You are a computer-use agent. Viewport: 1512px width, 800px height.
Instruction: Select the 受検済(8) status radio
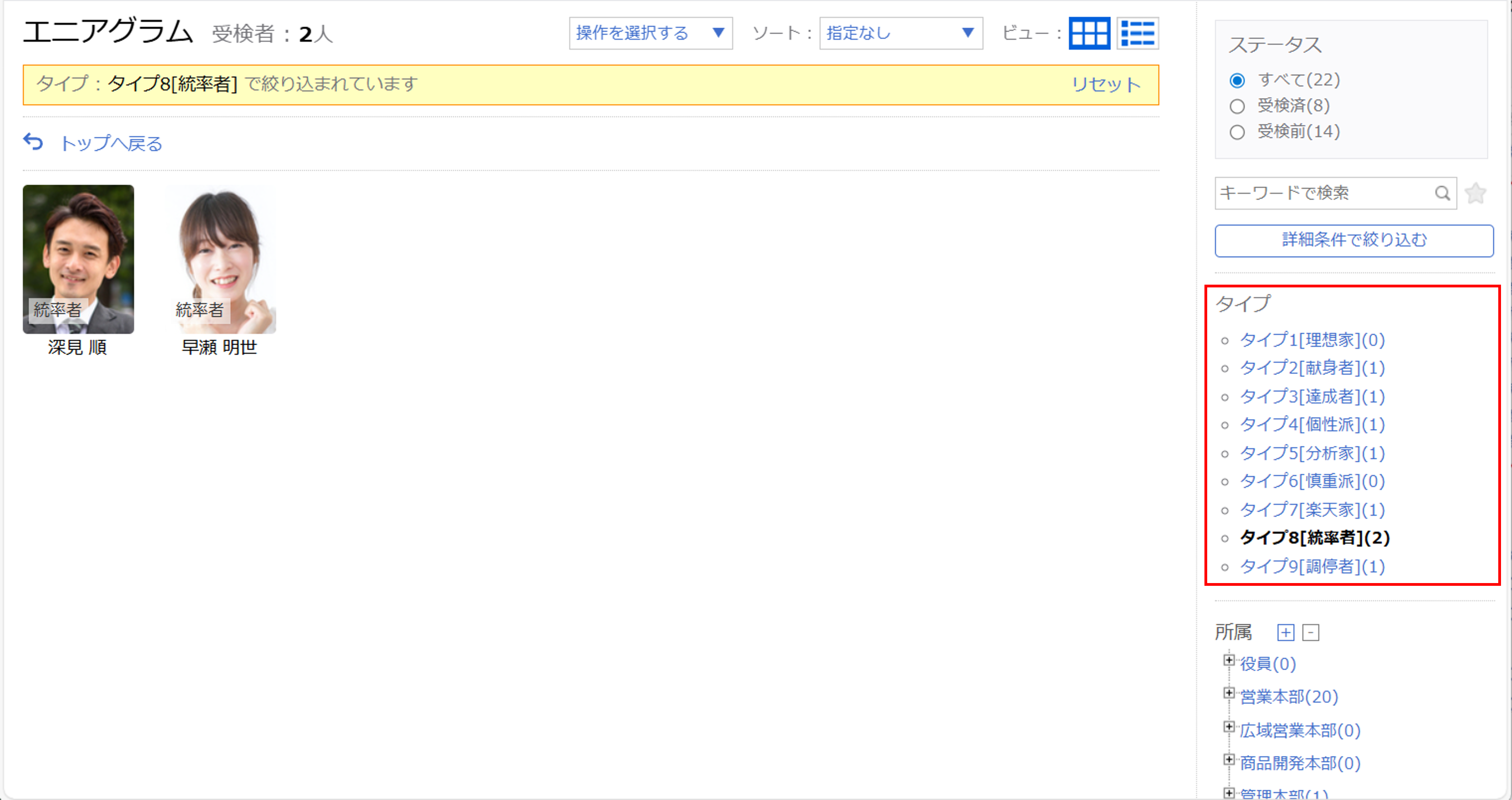1238,106
